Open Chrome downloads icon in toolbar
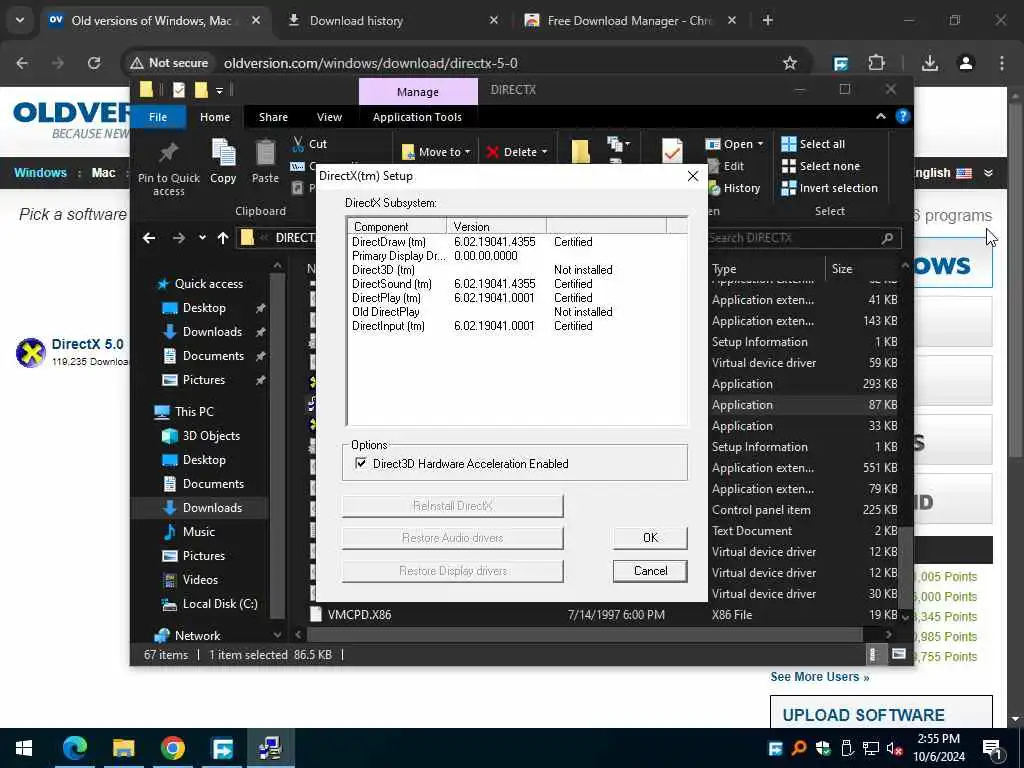The image size is (1024, 768). (x=929, y=63)
